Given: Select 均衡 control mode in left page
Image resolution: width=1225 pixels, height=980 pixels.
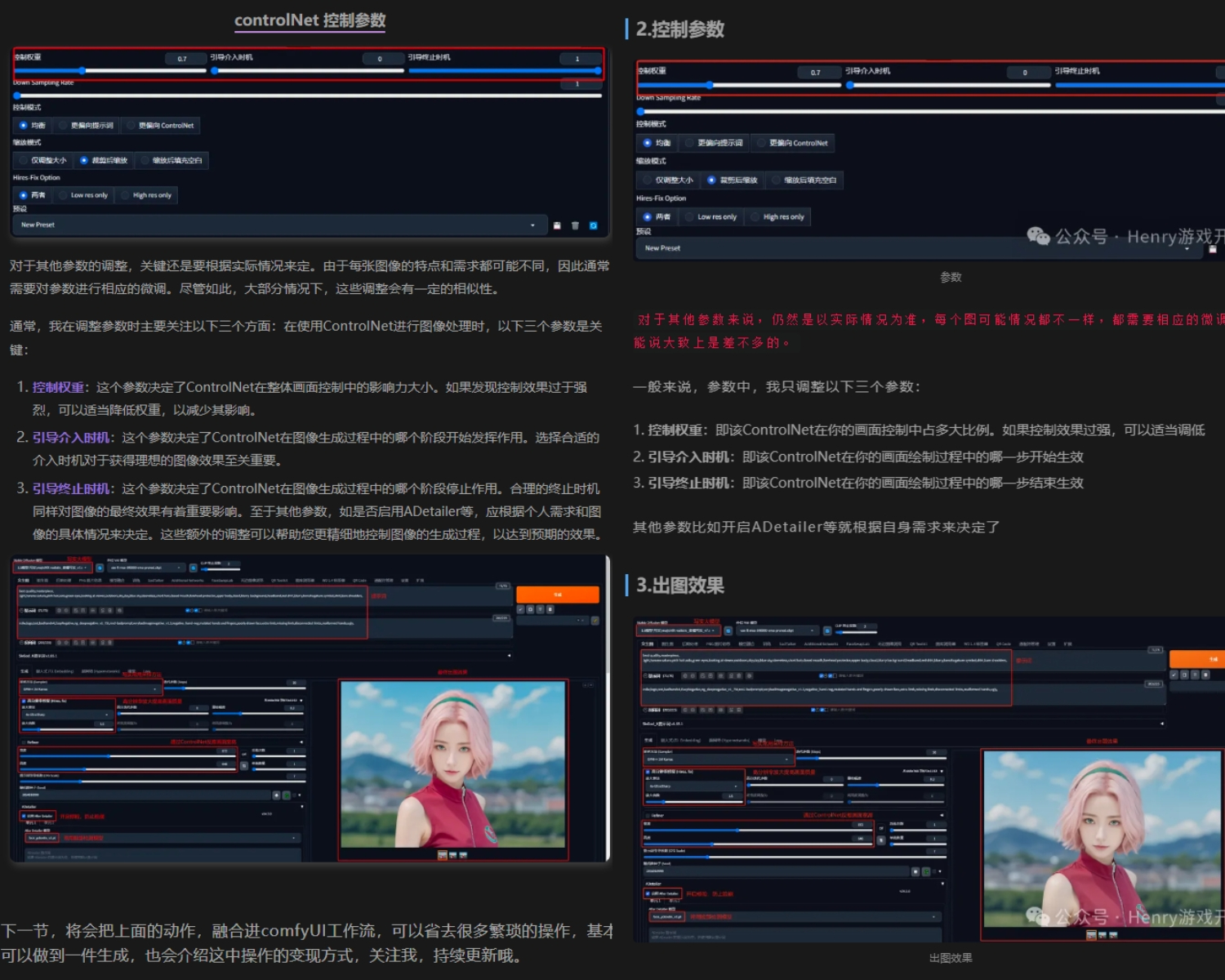Looking at the screenshot, I should tap(33, 126).
